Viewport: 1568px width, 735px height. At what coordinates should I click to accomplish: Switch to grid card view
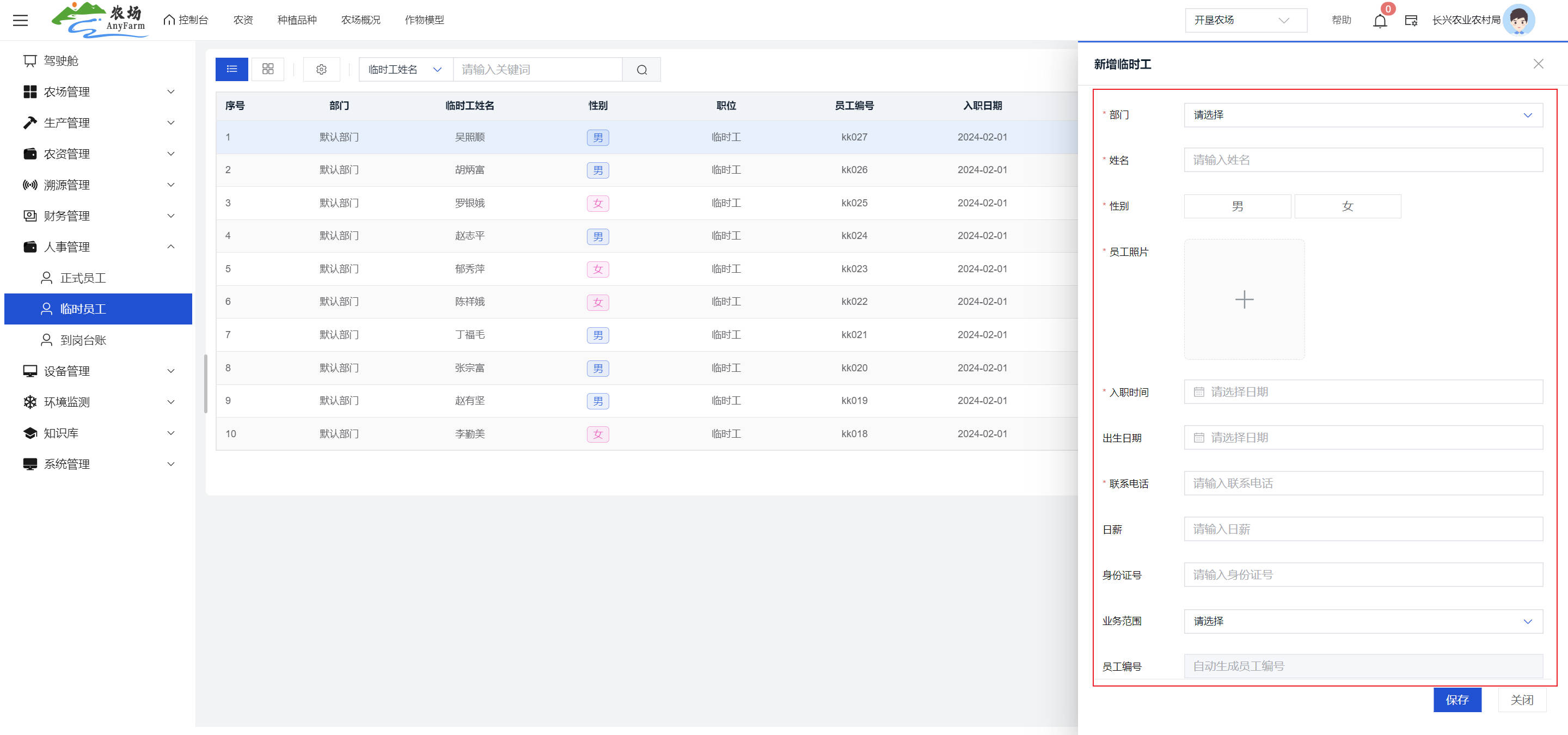[x=268, y=69]
